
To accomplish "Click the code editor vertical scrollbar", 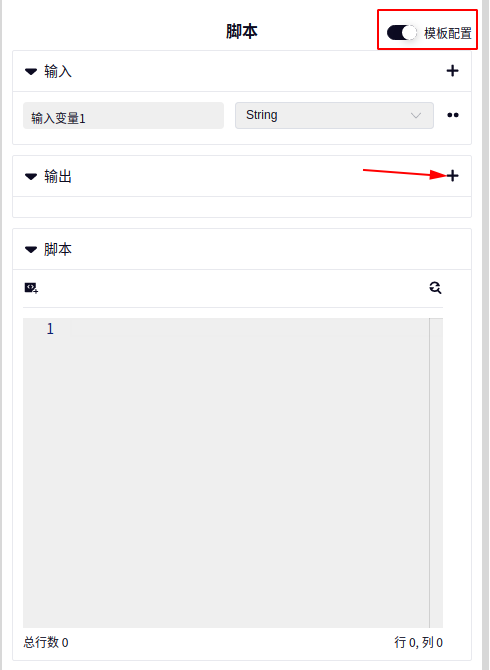I will click(x=436, y=473).
